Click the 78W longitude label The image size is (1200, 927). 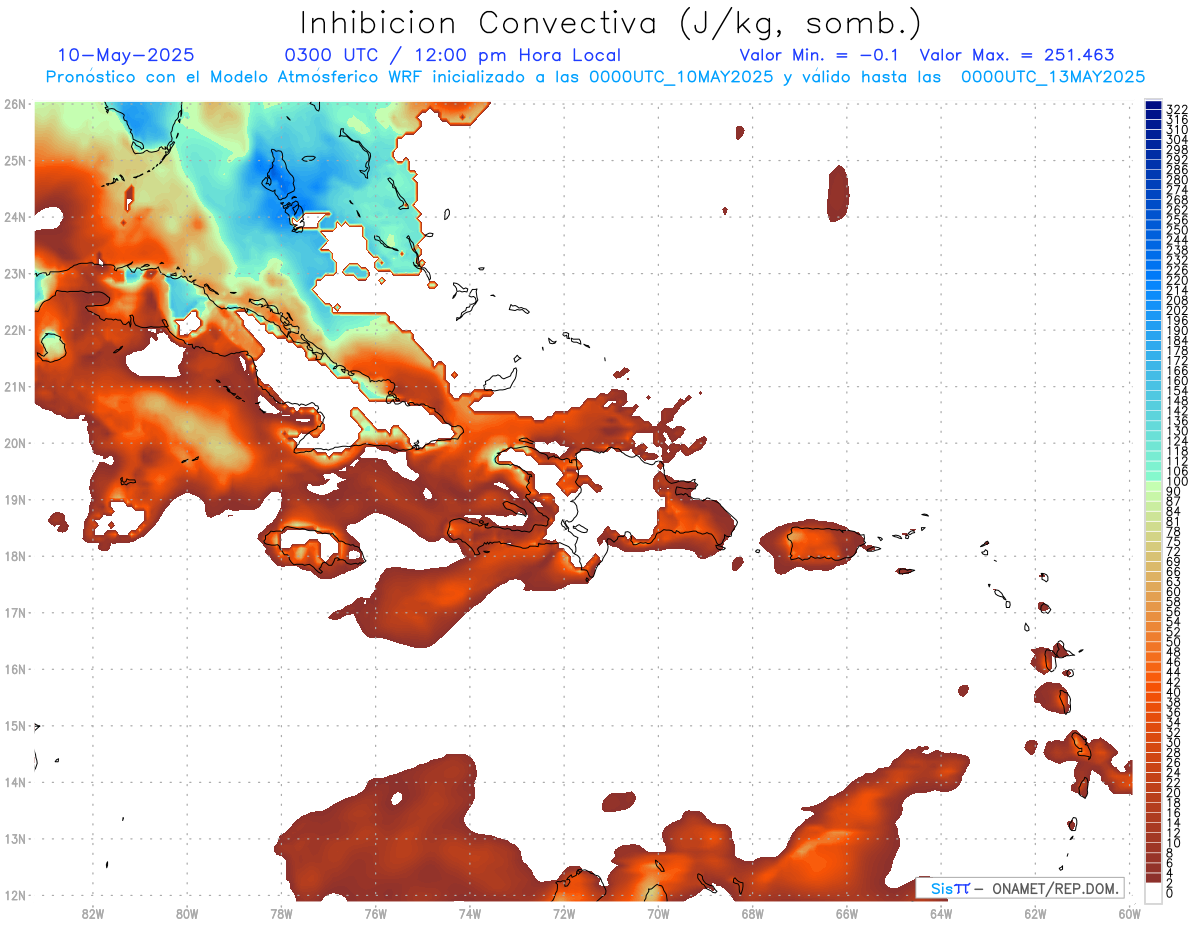point(281,913)
